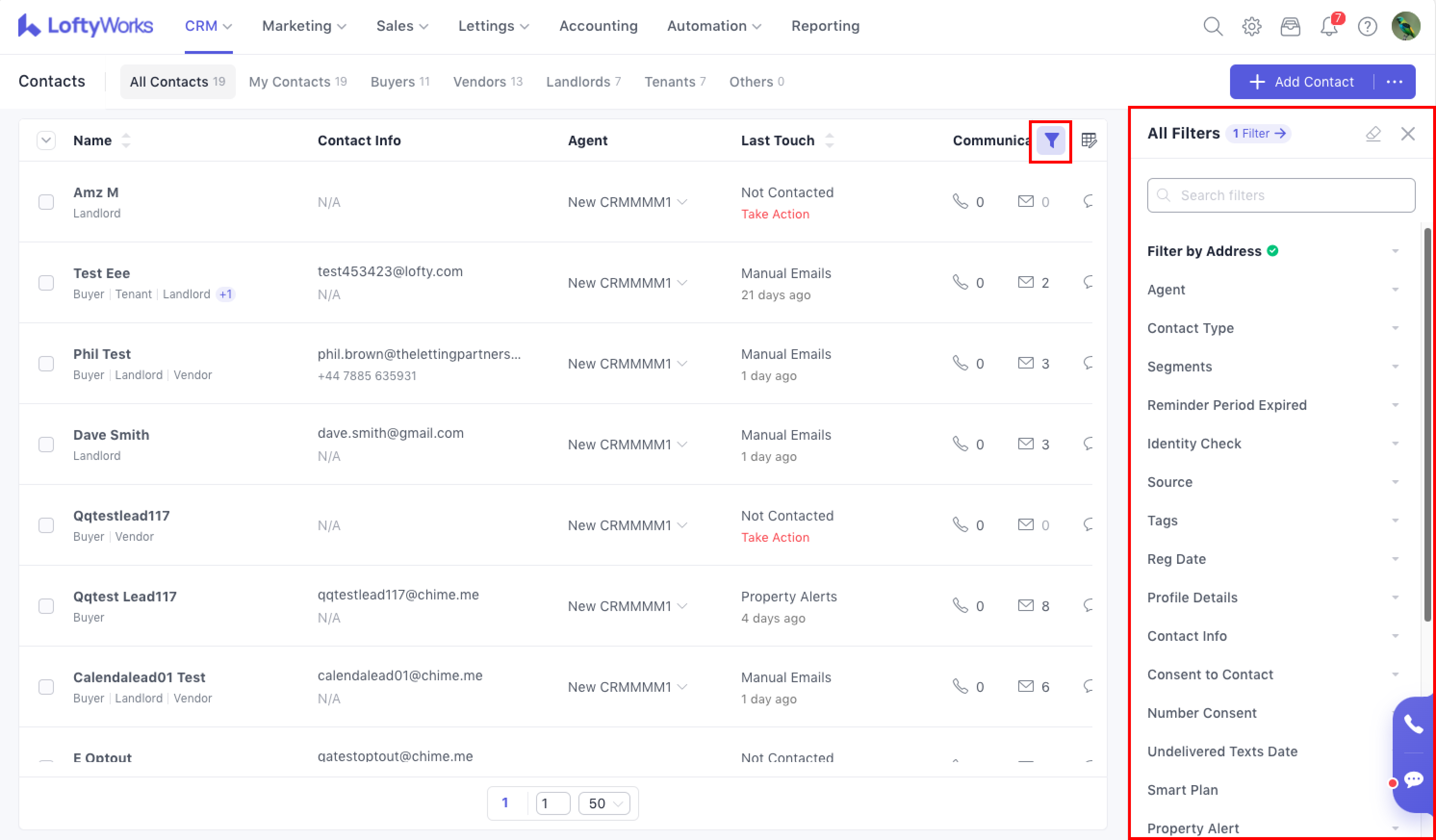Screen dimensions: 1436x840
Task: Open the page size 50 dropdown
Action: [604, 803]
